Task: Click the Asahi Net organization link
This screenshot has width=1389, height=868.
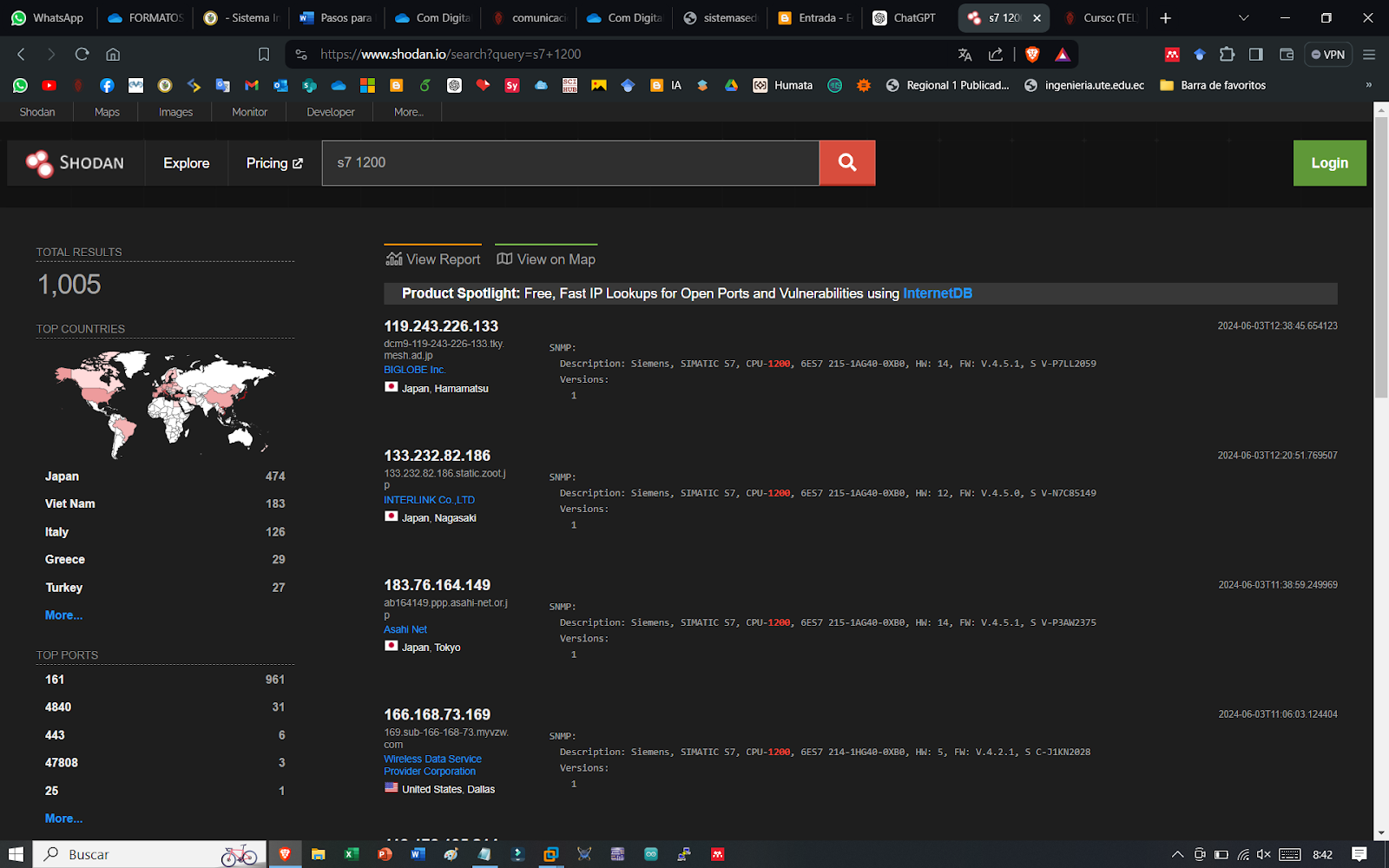Action: [405, 629]
